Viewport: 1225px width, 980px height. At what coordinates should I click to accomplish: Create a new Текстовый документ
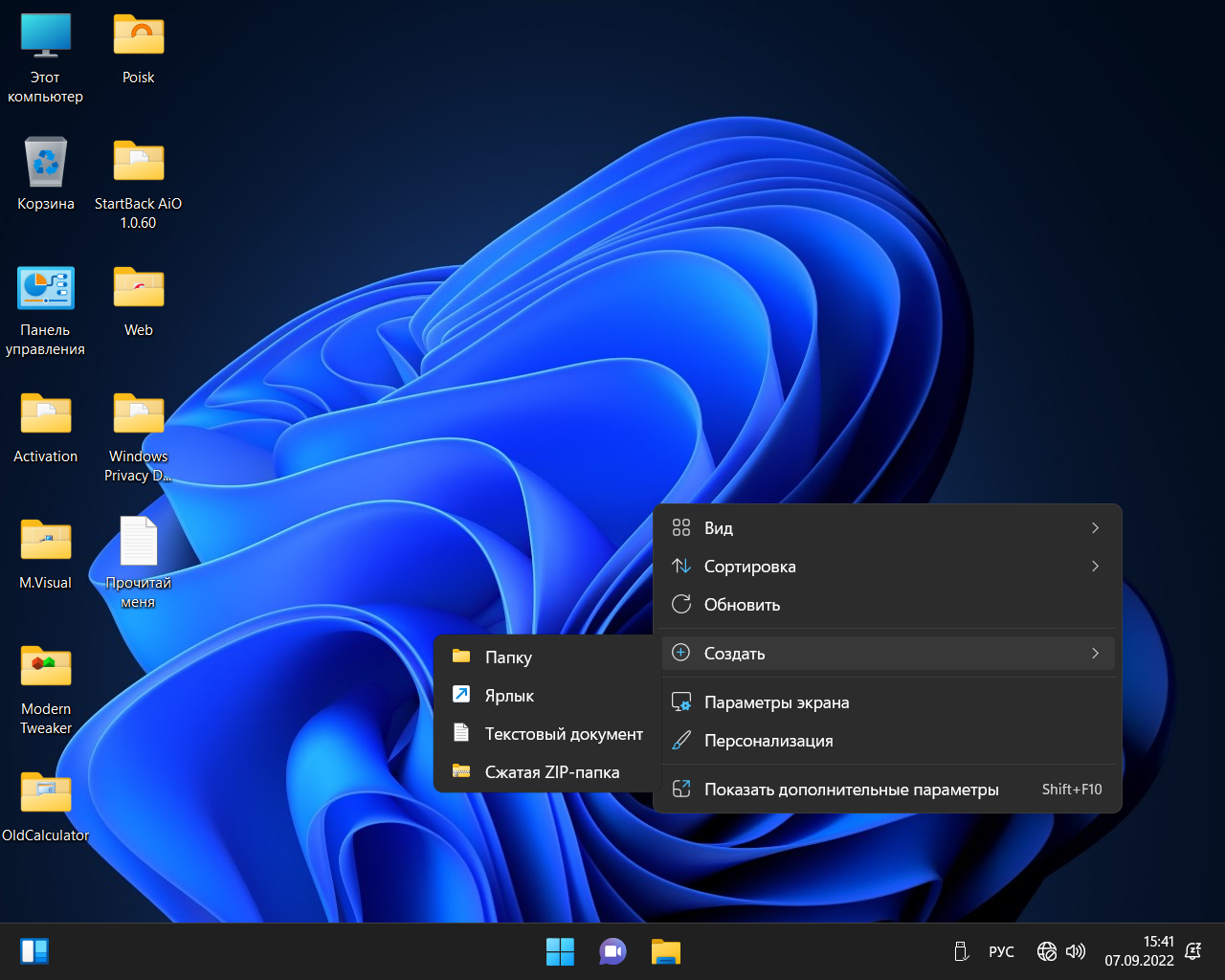click(x=563, y=734)
